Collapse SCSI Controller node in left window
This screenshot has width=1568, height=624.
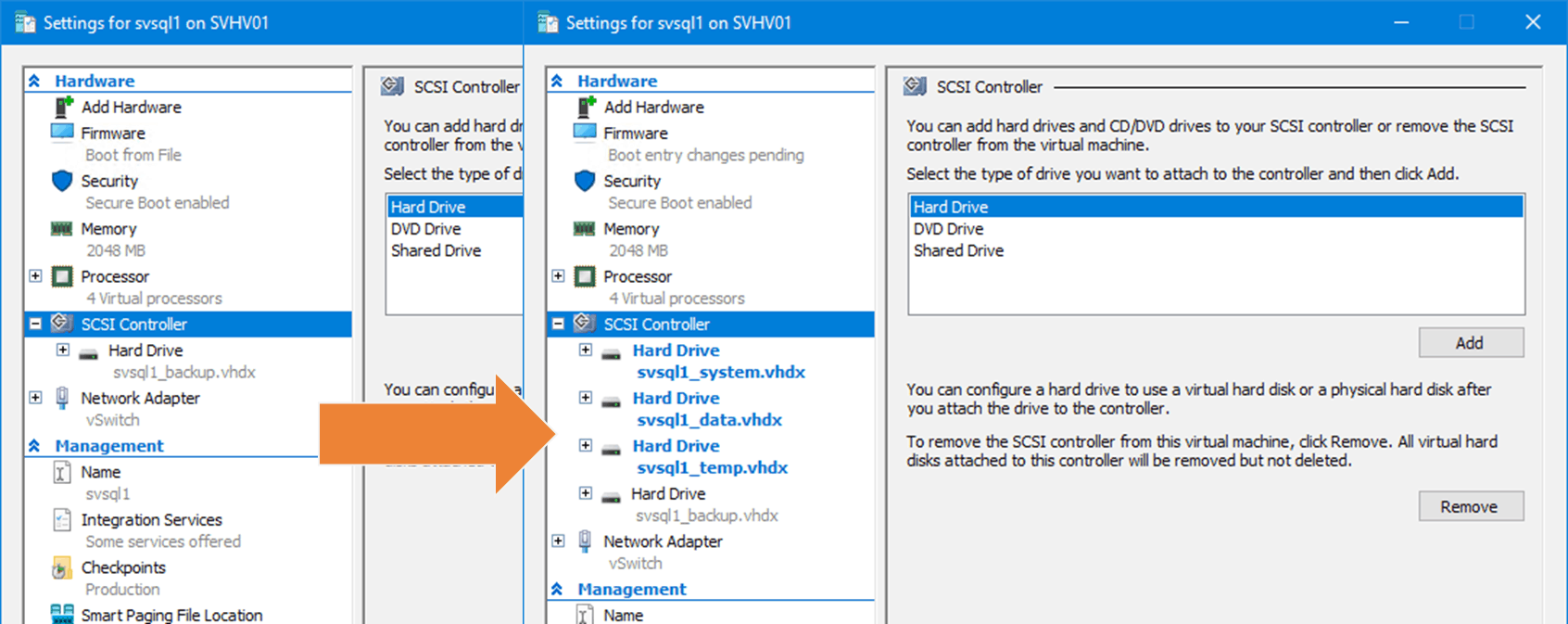(x=35, y=324)
